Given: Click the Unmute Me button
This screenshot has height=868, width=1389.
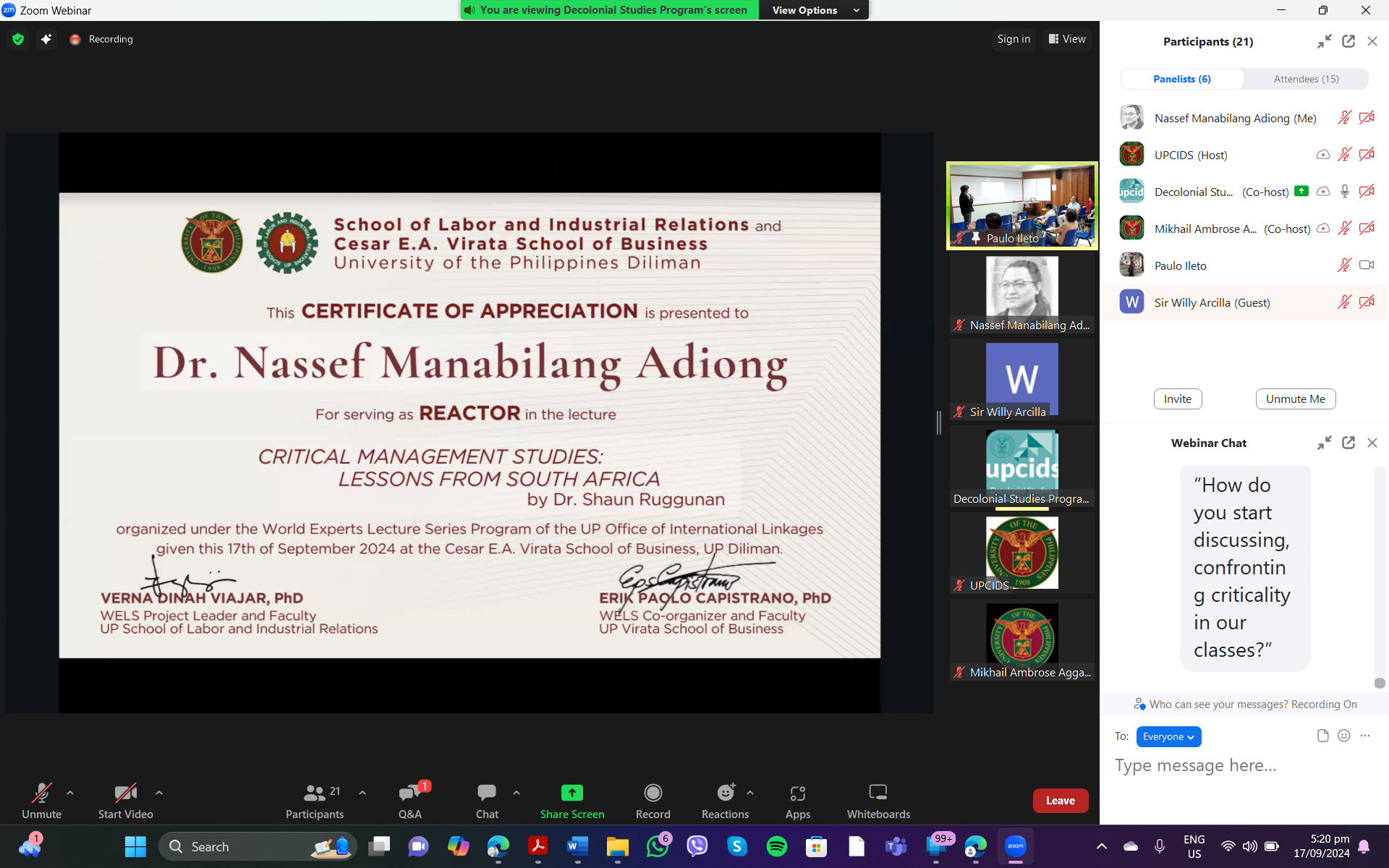Looking at the screenshot, I should pos(1295,399).
